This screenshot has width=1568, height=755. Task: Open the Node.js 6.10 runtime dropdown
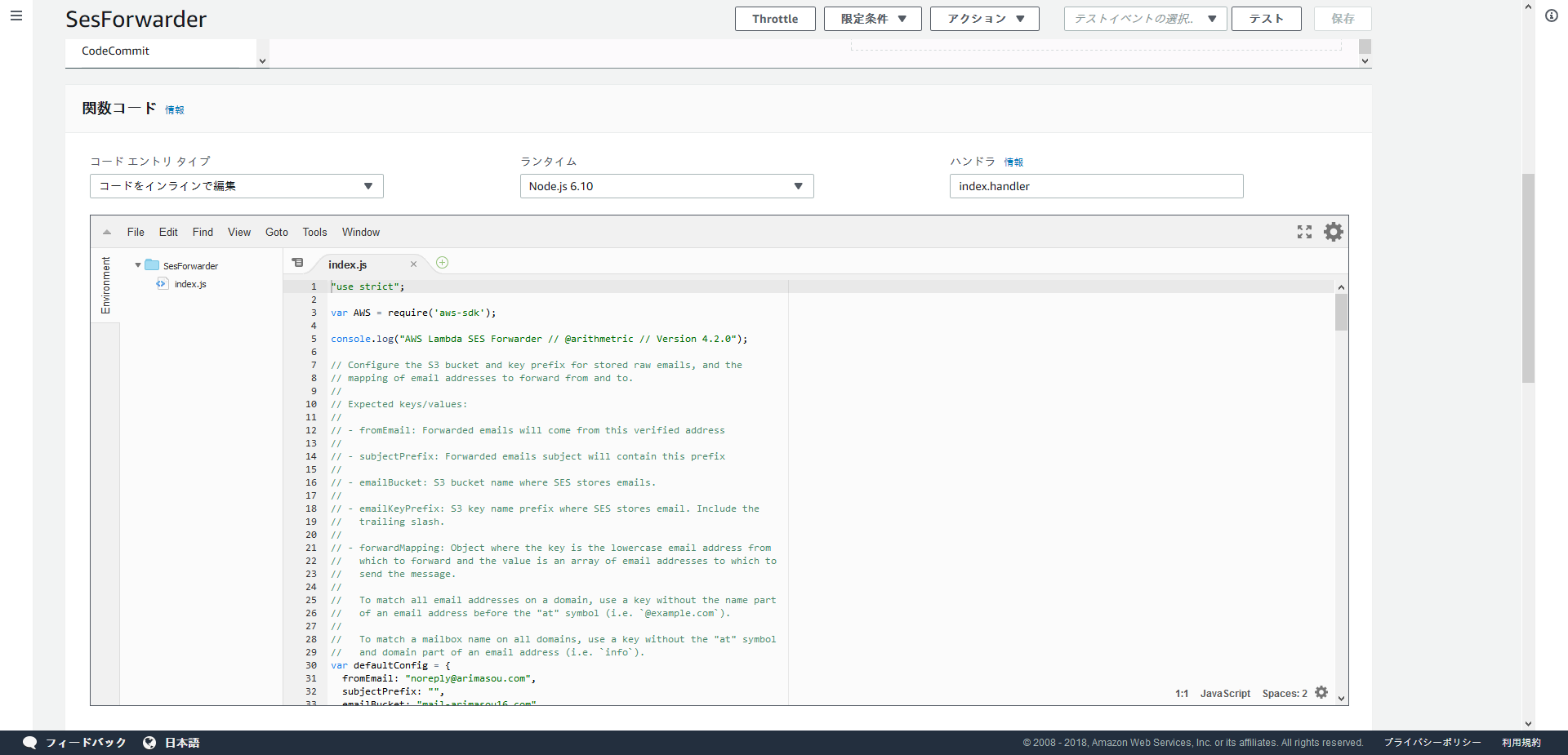(667, 186)
